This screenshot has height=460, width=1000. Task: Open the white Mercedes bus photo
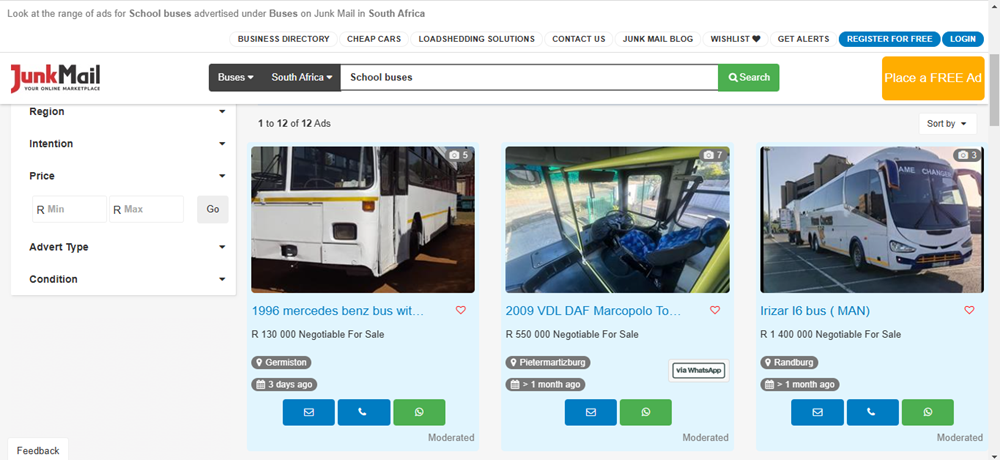[x=363, y=219]
